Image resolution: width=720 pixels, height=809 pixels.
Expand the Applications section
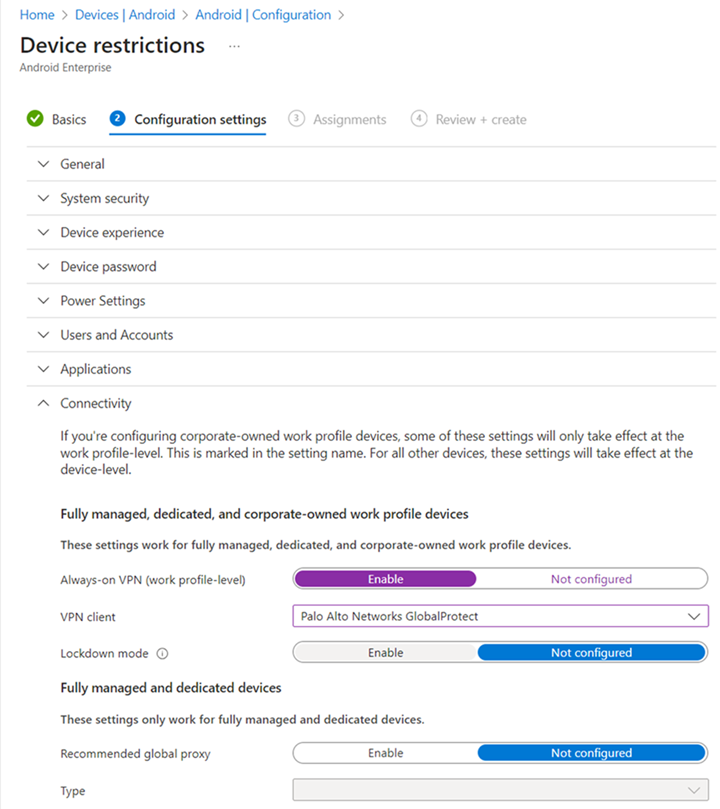pyautogui.click(x=95, y=369)
